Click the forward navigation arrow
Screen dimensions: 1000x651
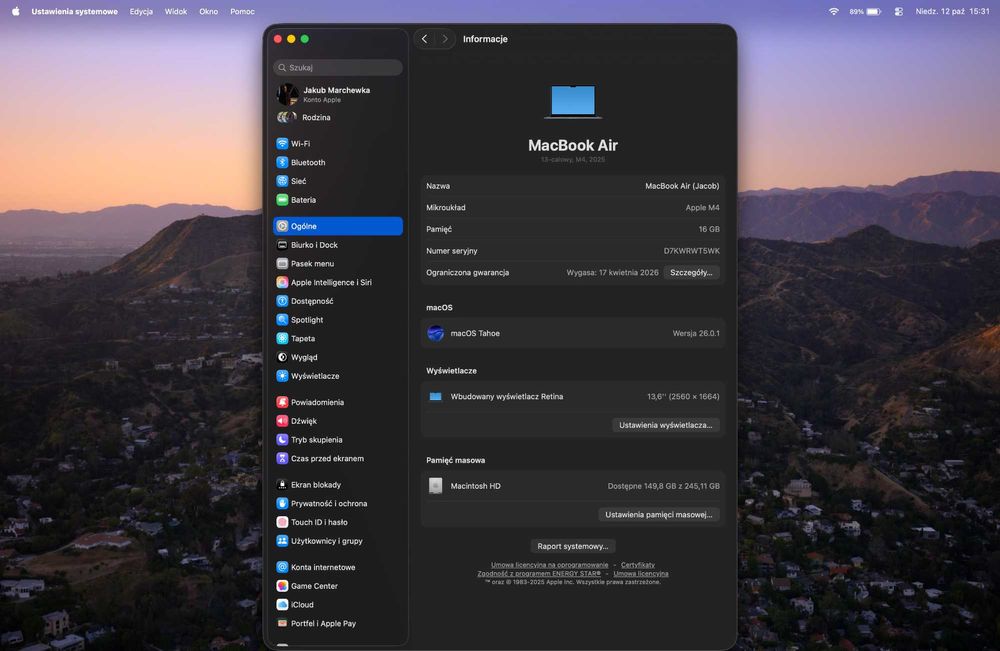pos(445,39)
